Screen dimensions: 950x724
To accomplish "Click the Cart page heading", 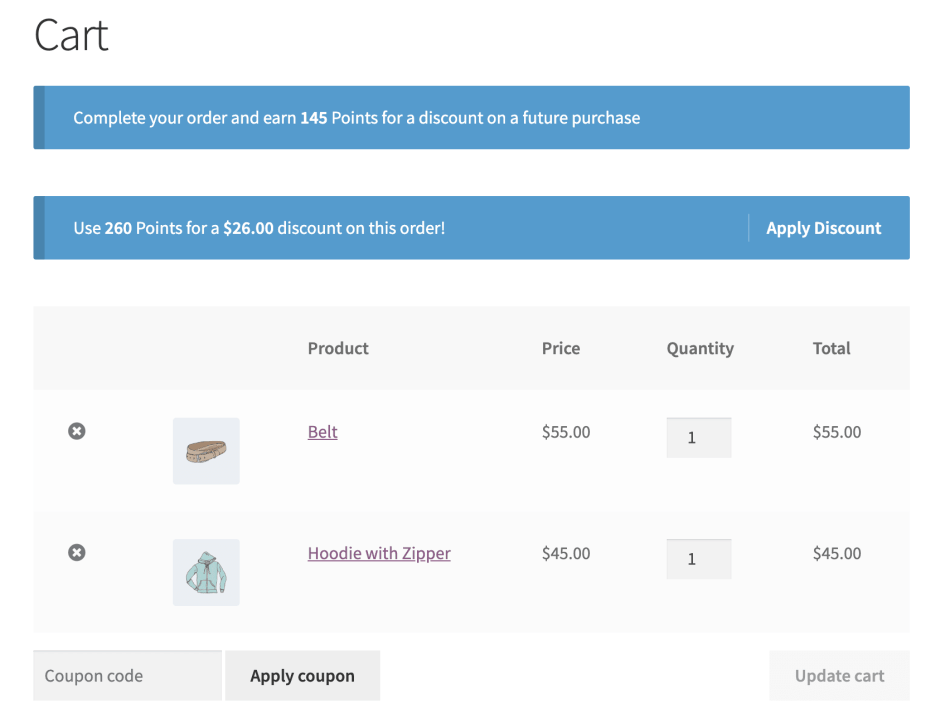I will tap(71, 36).
